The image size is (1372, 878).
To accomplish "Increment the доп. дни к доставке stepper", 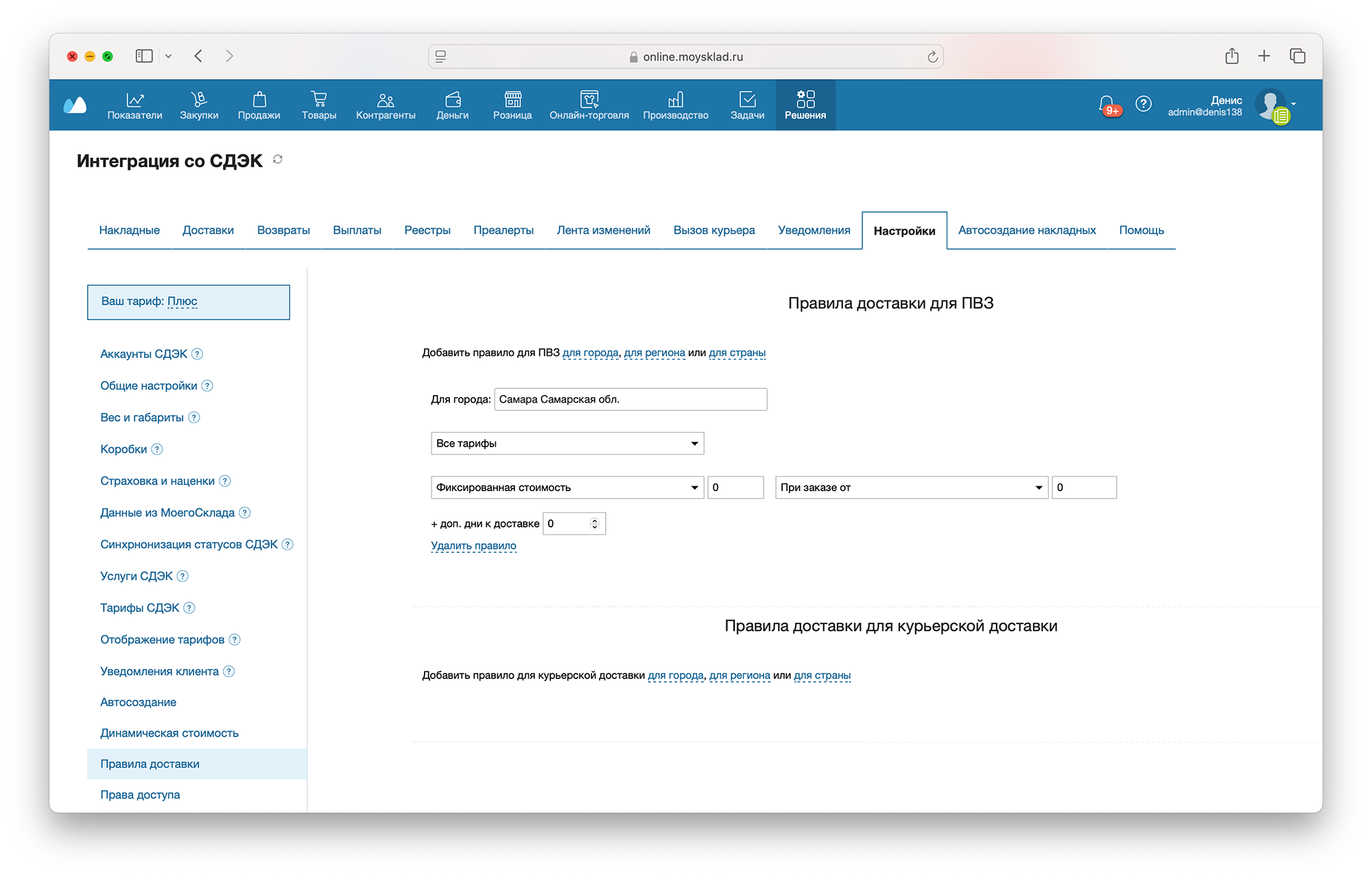I will [x=595, y=520].
